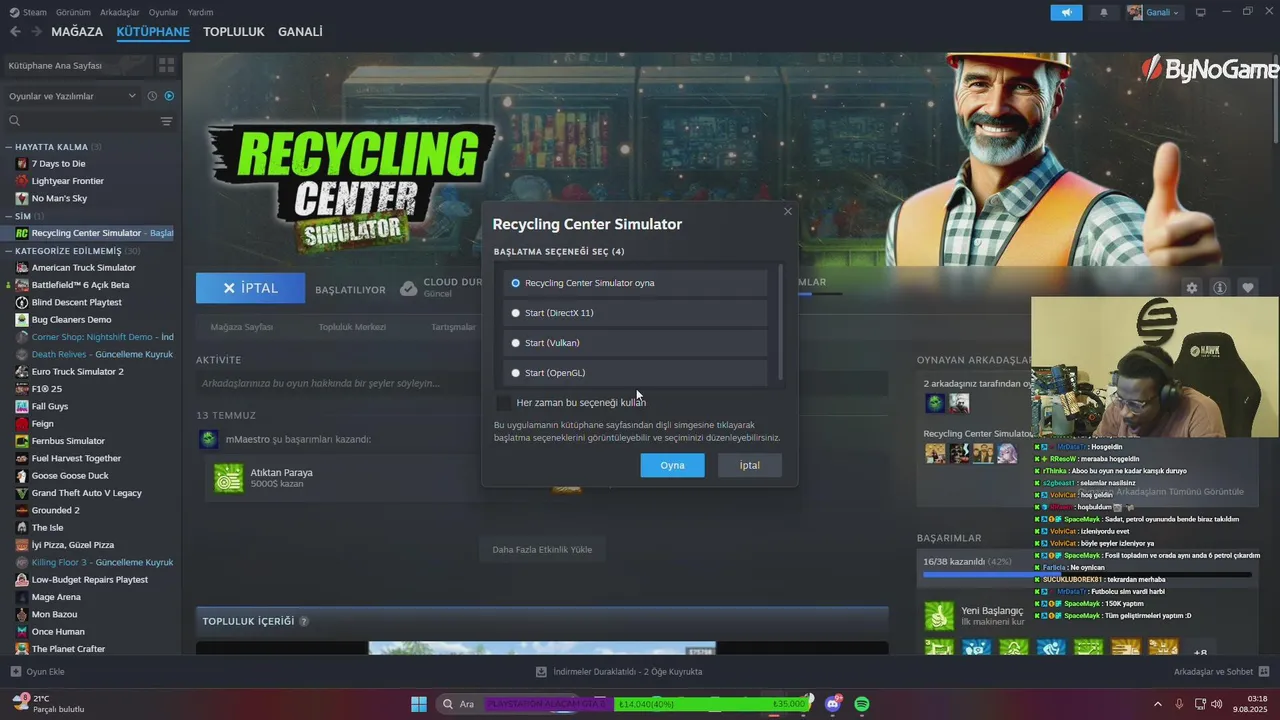
Task: Select the Start (DirectX 11) launch option
Action: [x=636, y=313]
